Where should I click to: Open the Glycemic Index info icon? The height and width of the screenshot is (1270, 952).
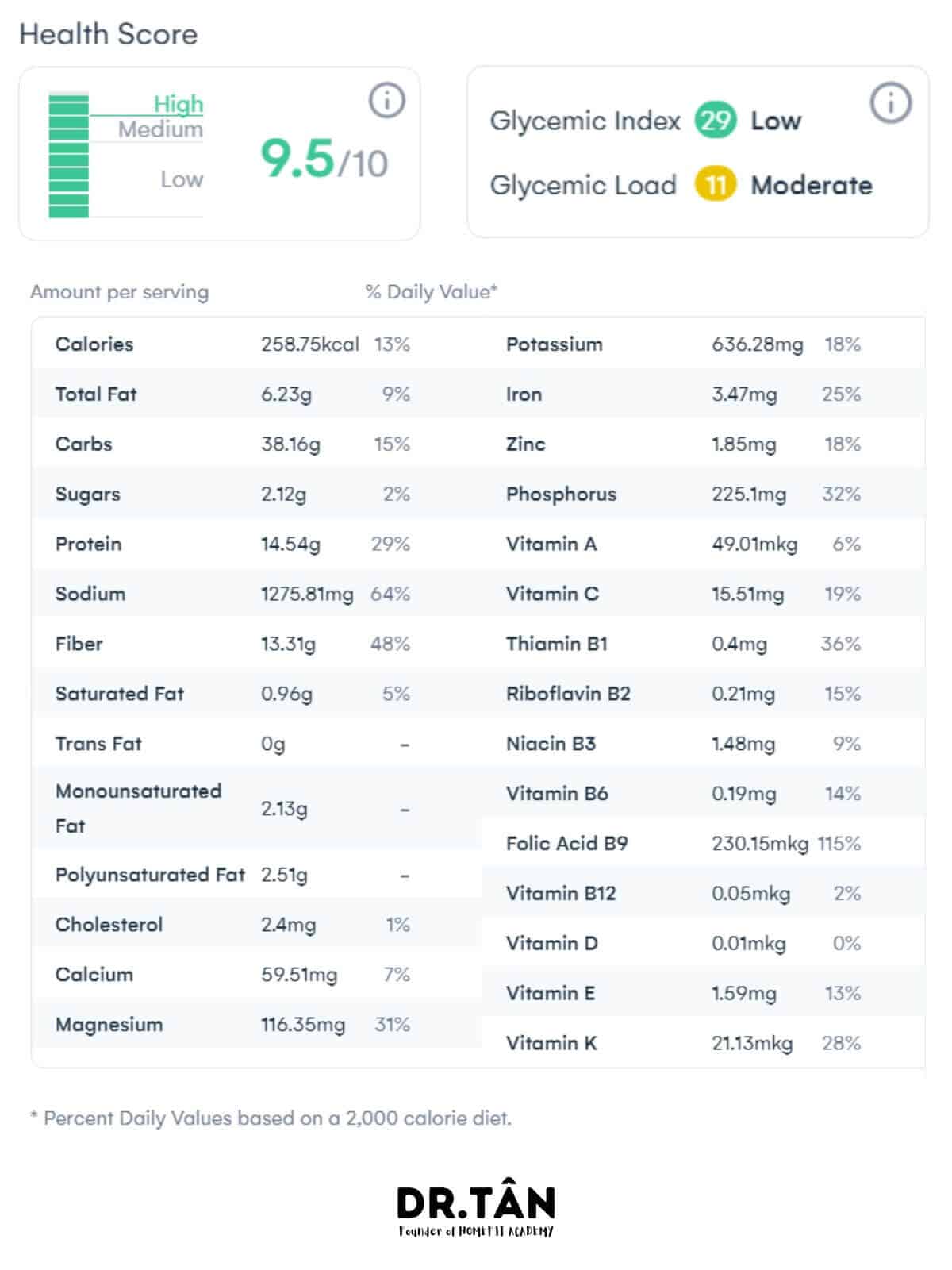point(890,103)
